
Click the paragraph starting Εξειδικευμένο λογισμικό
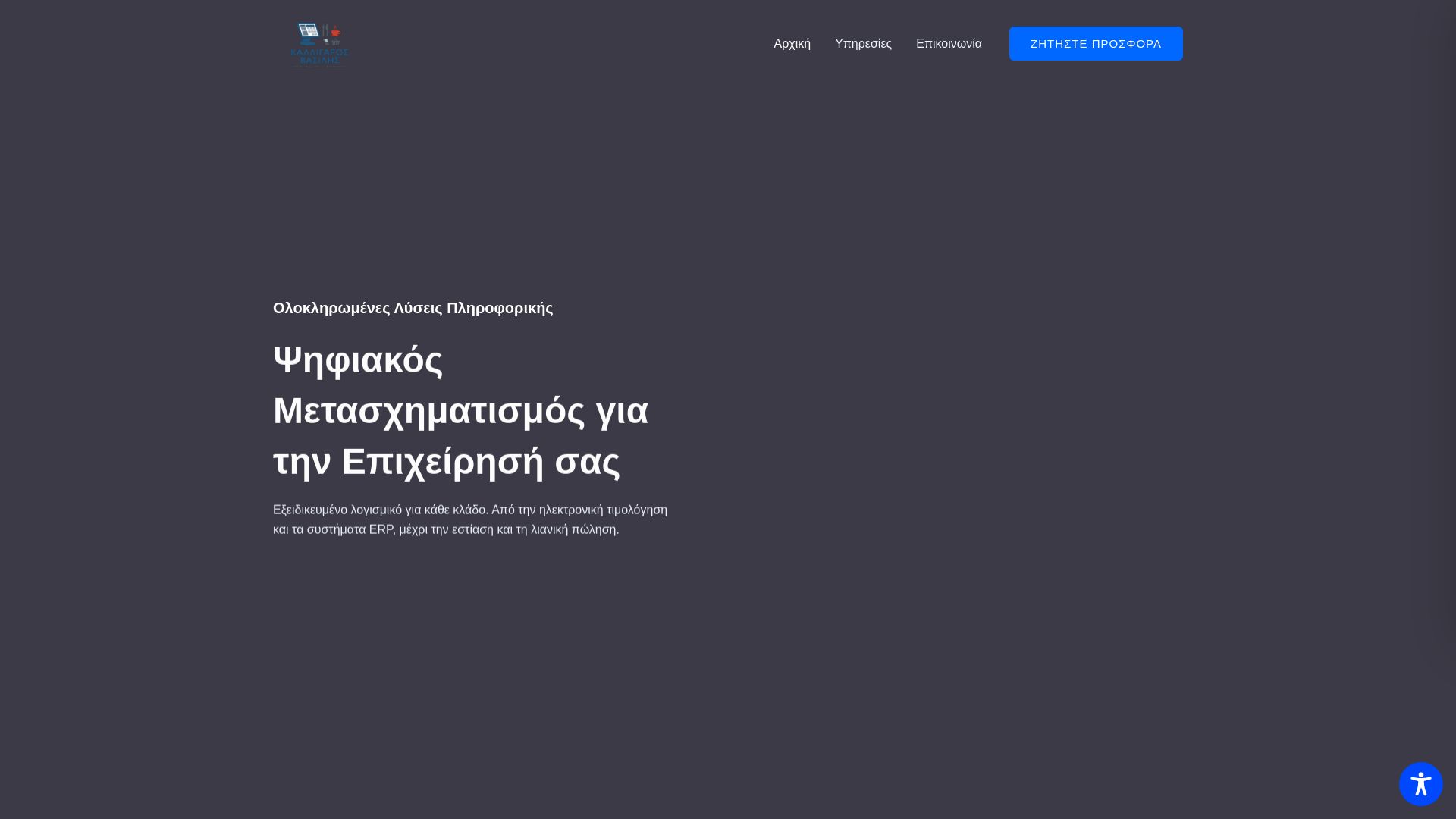pyautogui.click(x=470, y=519)
